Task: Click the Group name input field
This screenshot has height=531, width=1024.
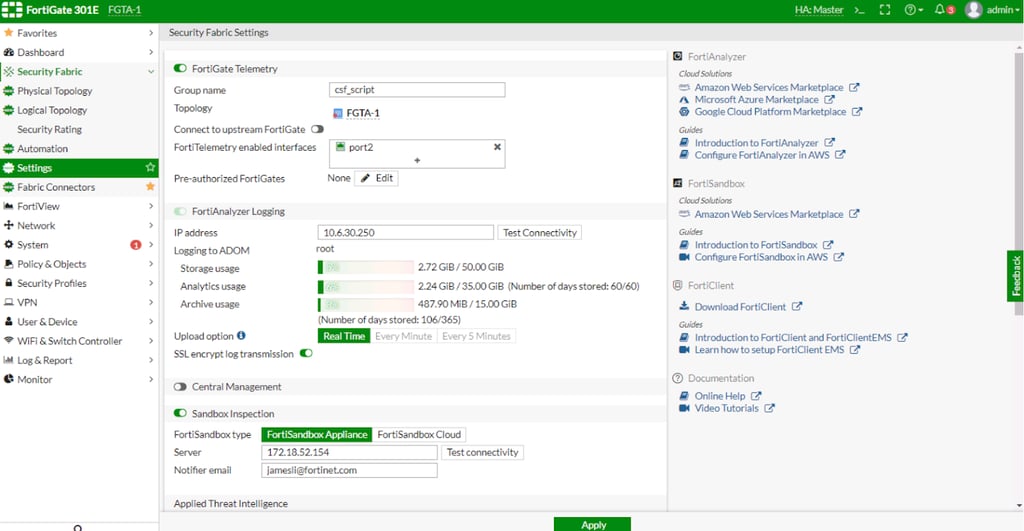Action: point(417,90)
